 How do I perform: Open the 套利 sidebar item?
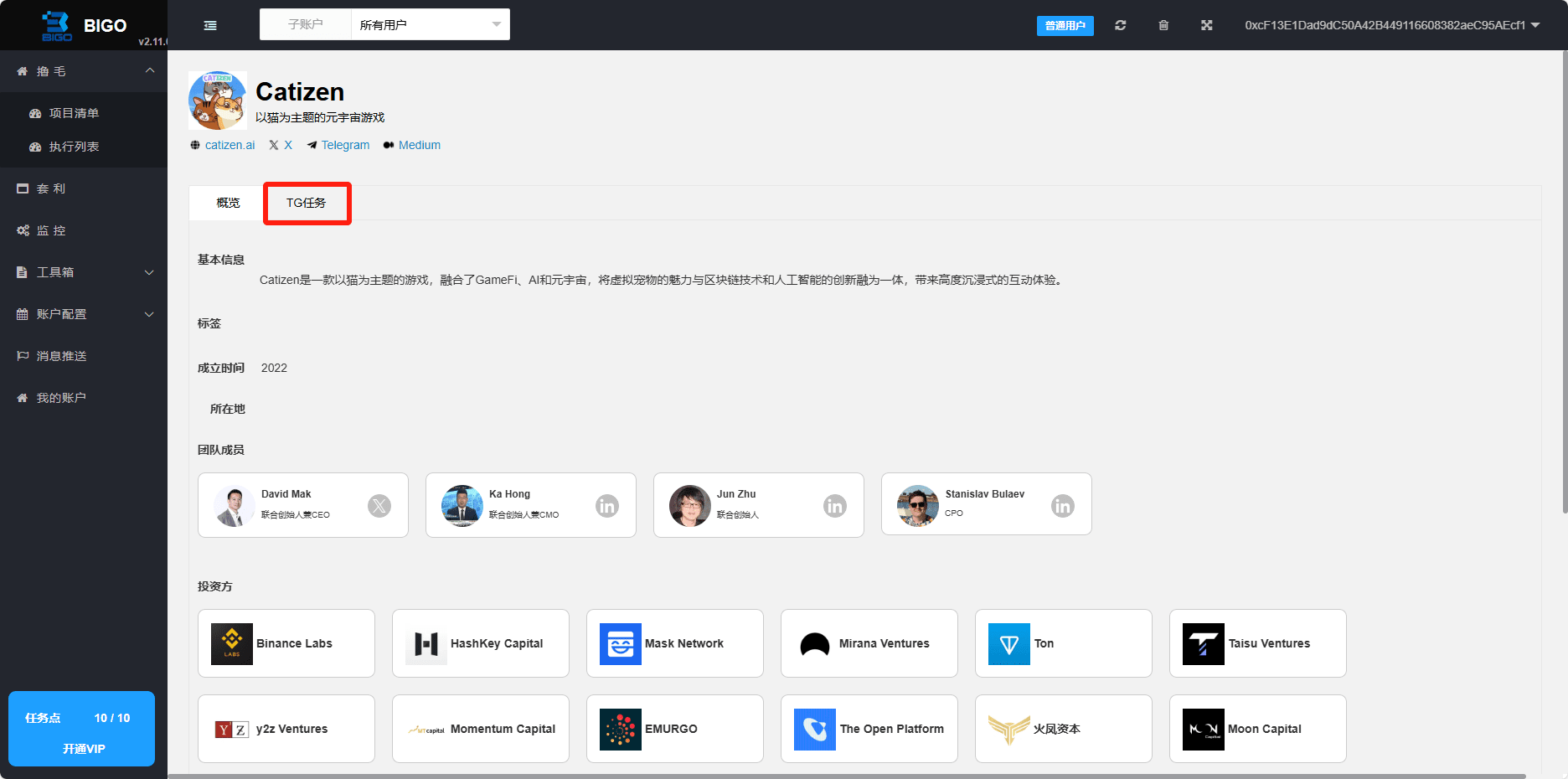[84, 188]
